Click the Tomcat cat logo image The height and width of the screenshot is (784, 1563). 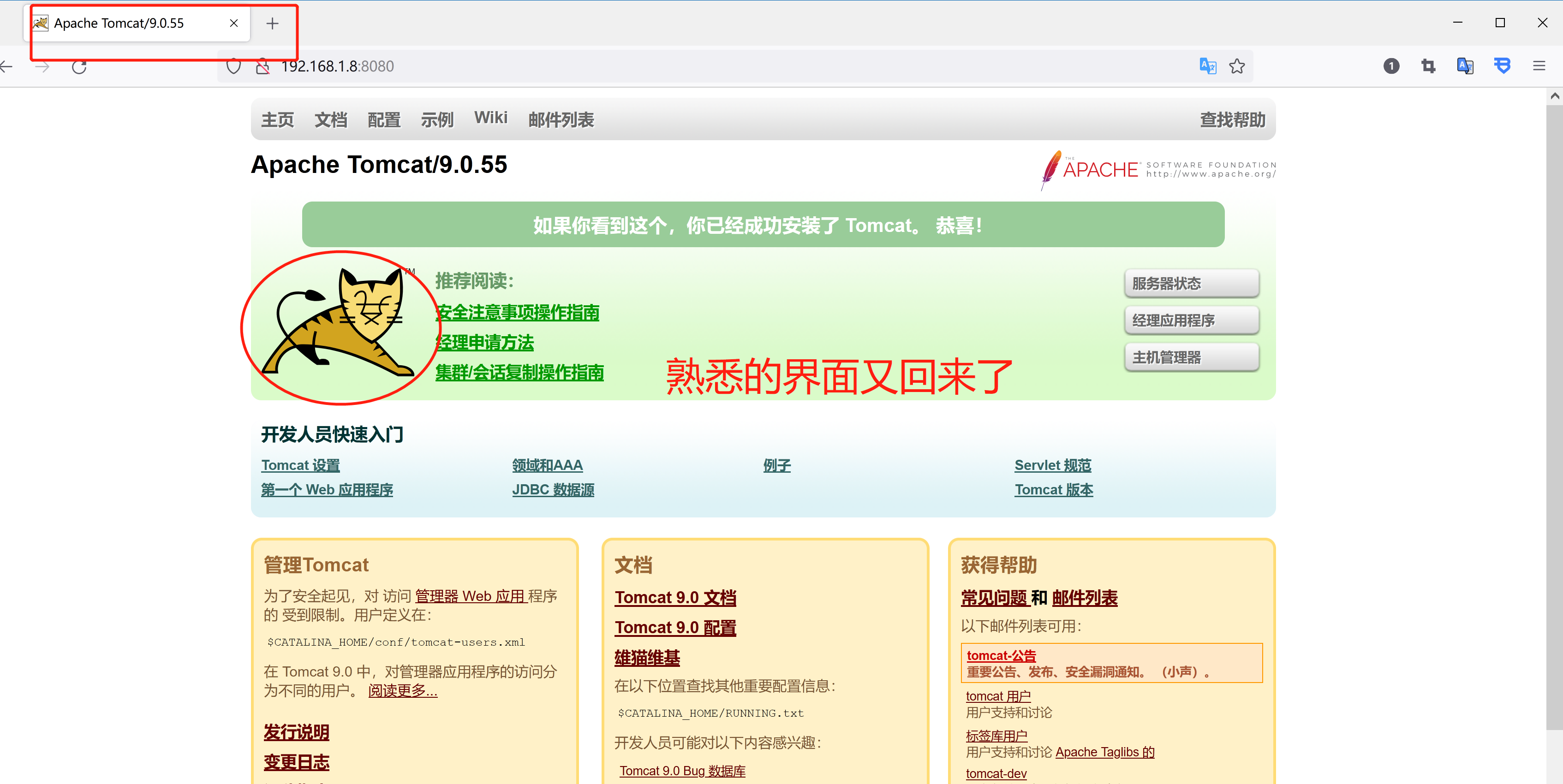point(339,322)
